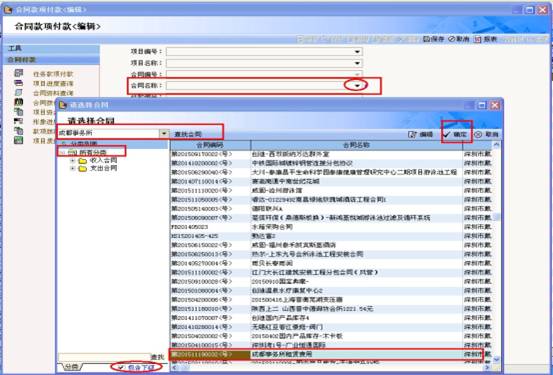Confirm selection with the 确定 checkmark button
Viewport: 553px width, 375px height.
click(x=455, y=134)
